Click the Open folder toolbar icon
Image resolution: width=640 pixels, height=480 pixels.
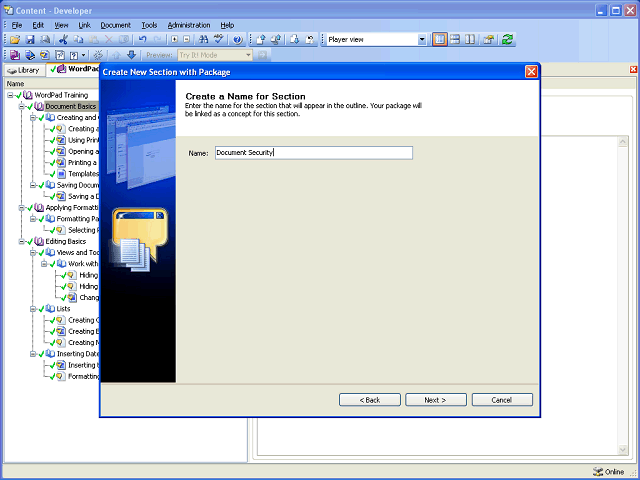tap(15, 40)
